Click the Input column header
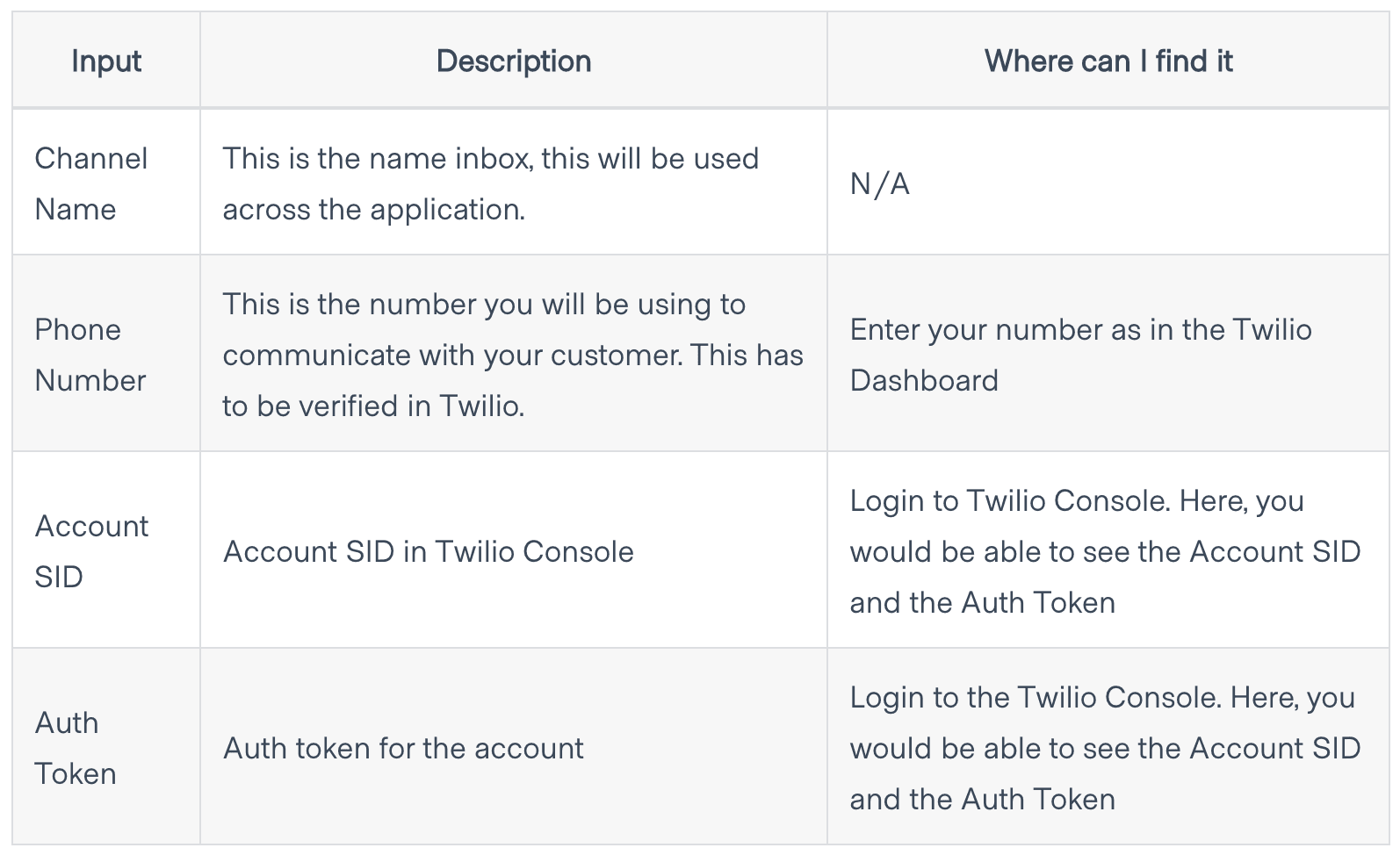1400x855 pixels. pos(106,61)
